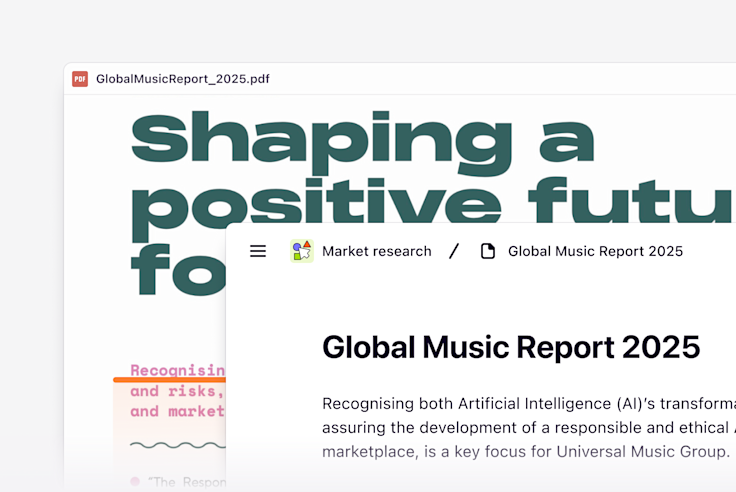Click marketplace, is a key focus line
Screen dimensions: 736x492
[x=526, y=452]
